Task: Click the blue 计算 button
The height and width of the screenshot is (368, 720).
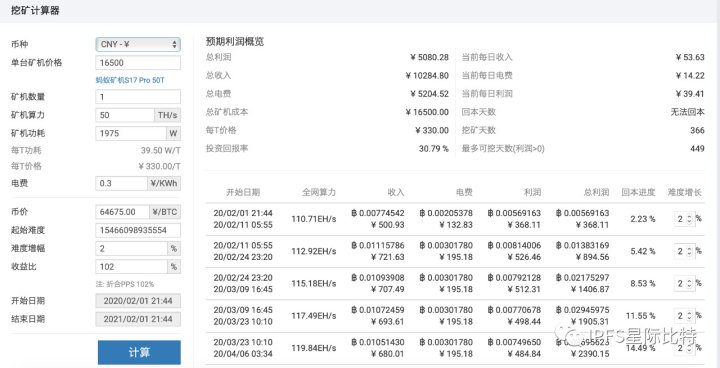Action: pos(139,352)
